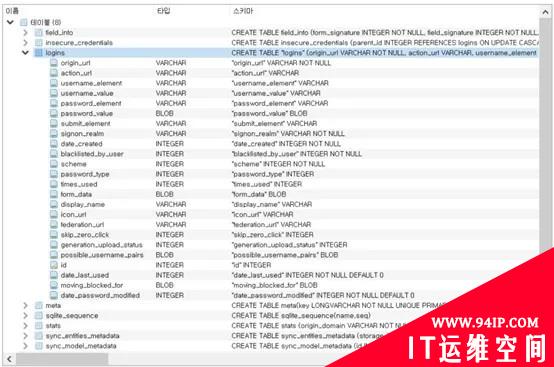Click the vertical scrollbar up arrow
Screen dimensions: 554x367
pyautogui.click(x=545, y=12)
